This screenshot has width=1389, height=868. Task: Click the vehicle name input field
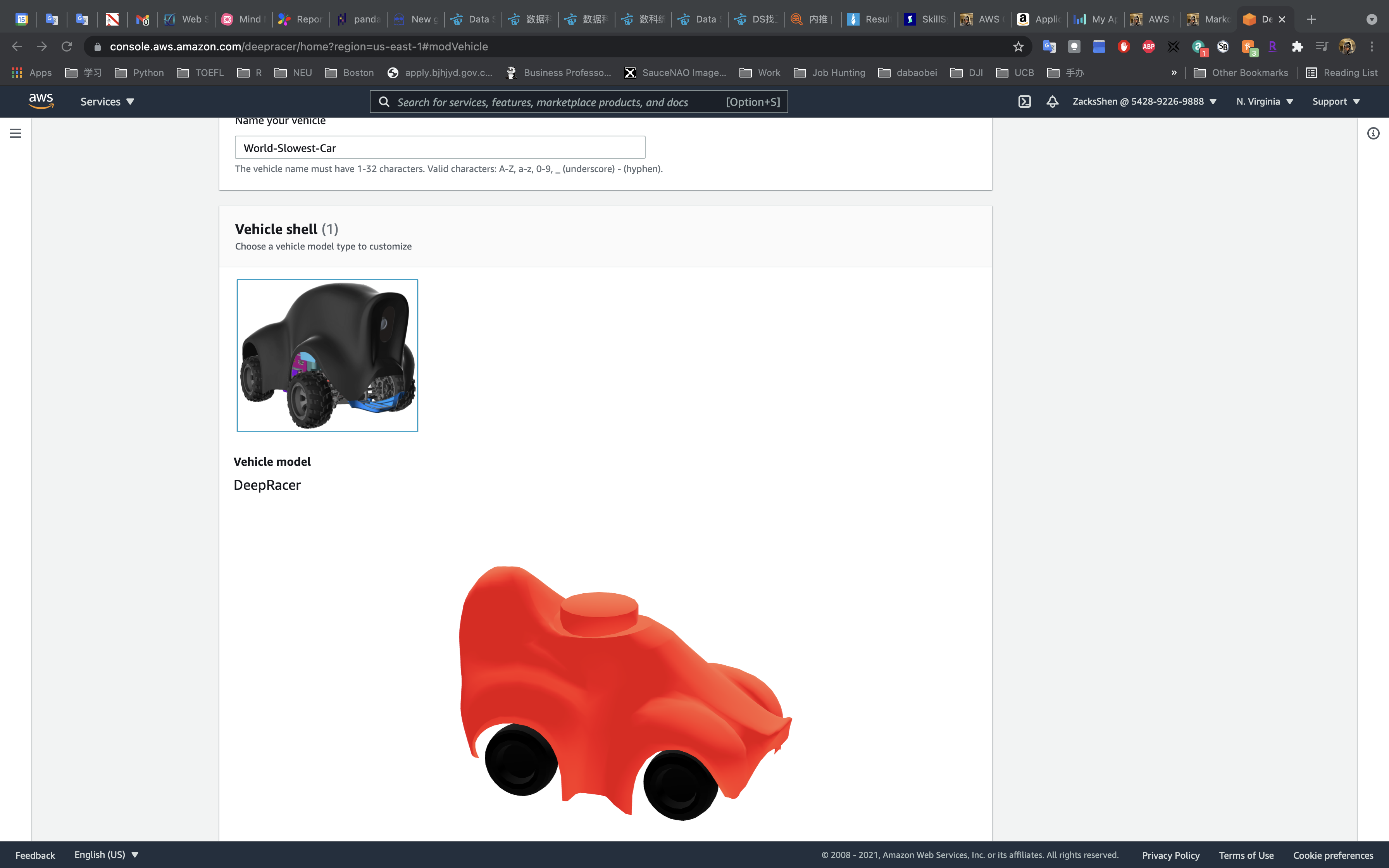(439, 148)
